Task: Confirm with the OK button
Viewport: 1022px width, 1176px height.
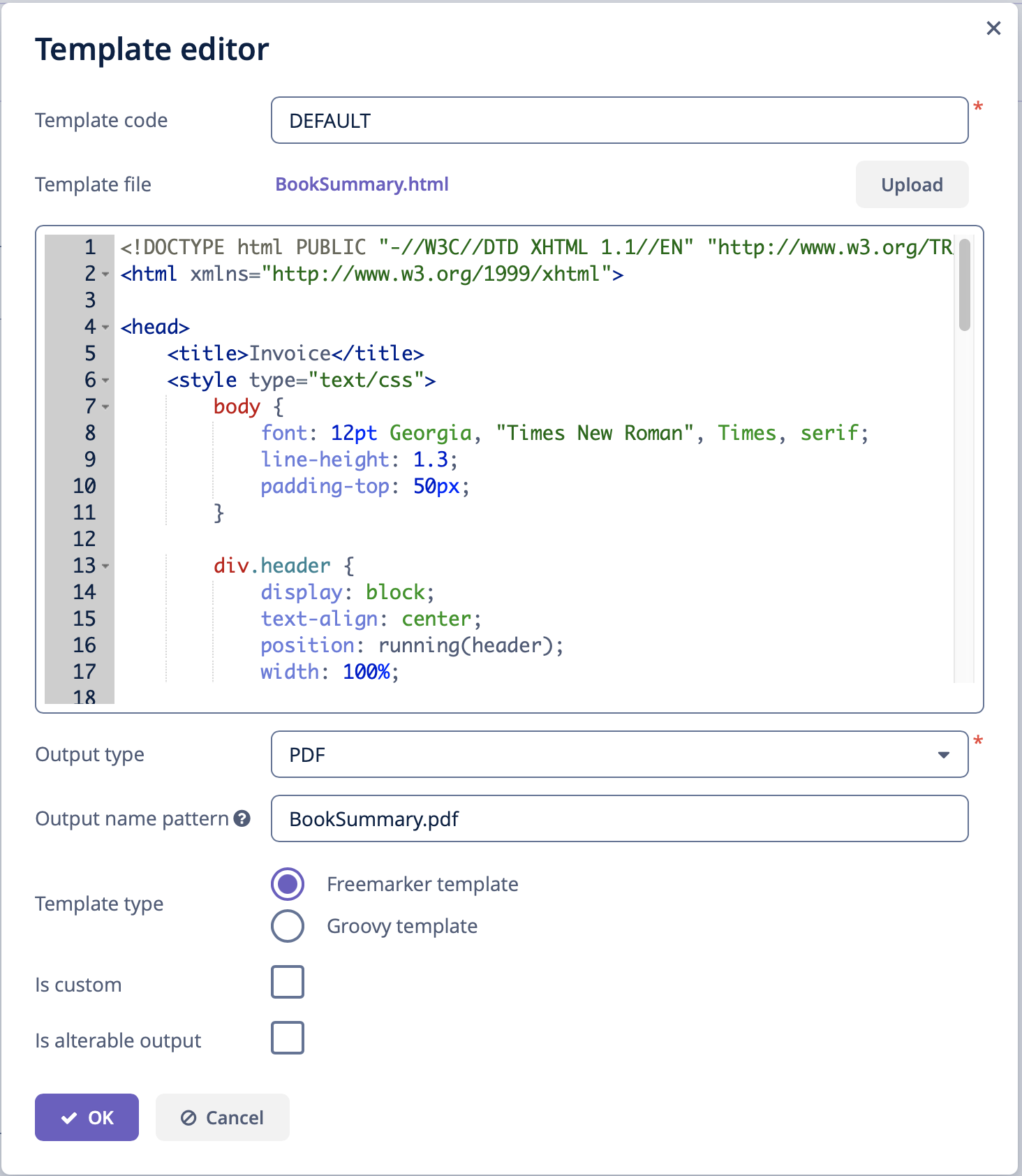Action: click(87, 1117)
